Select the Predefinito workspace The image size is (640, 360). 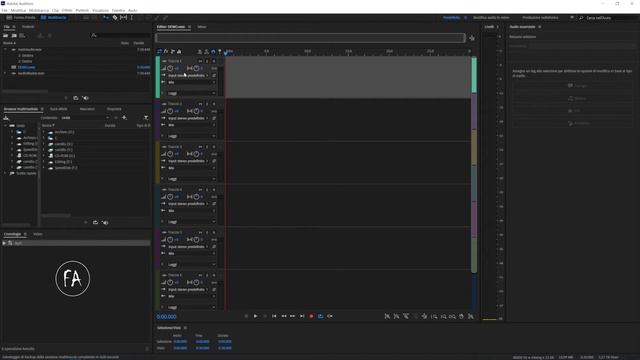[x=451, y=18]
